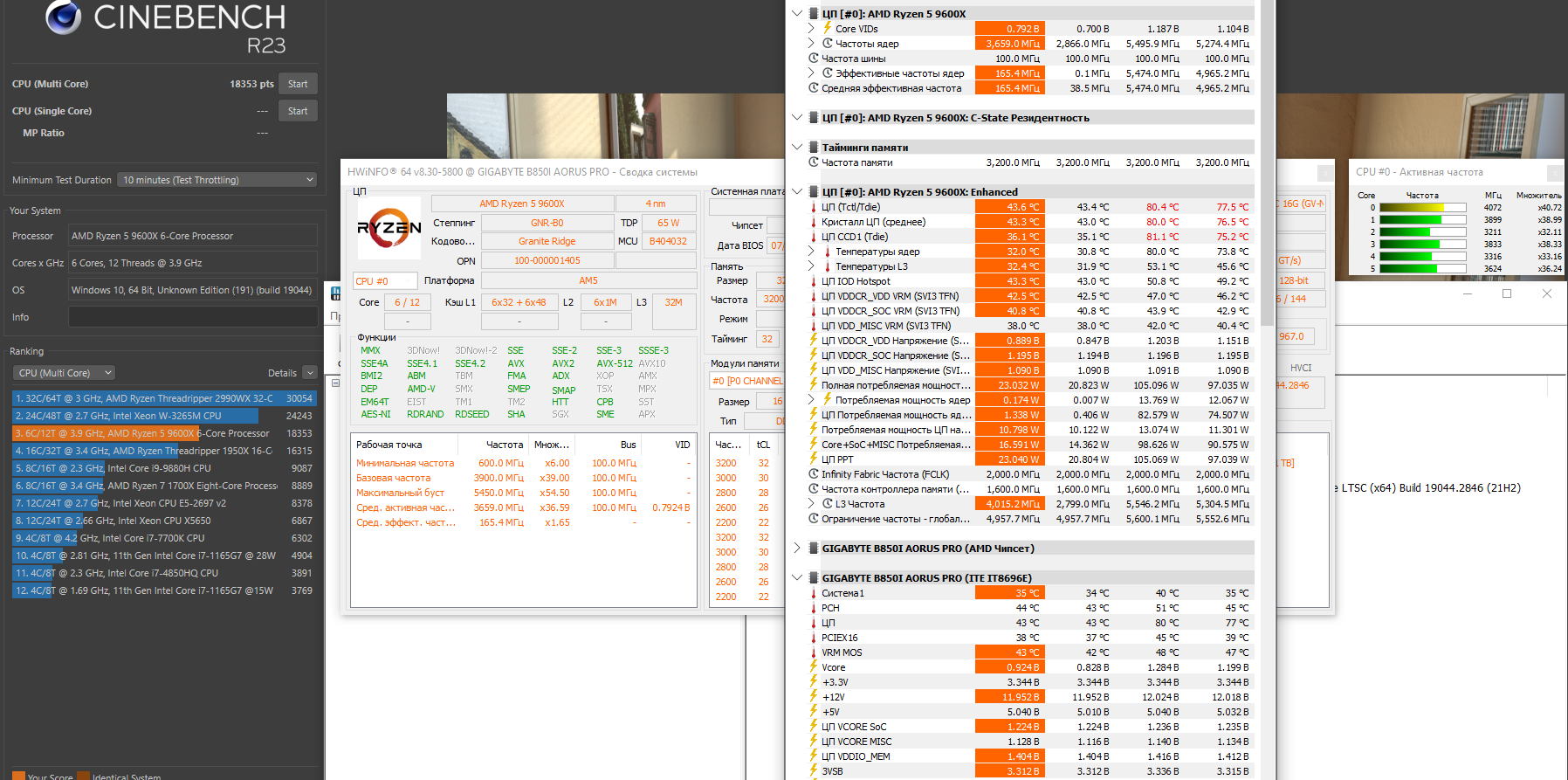Click the thermometer icon of PCIEX16

pos(813,638)
